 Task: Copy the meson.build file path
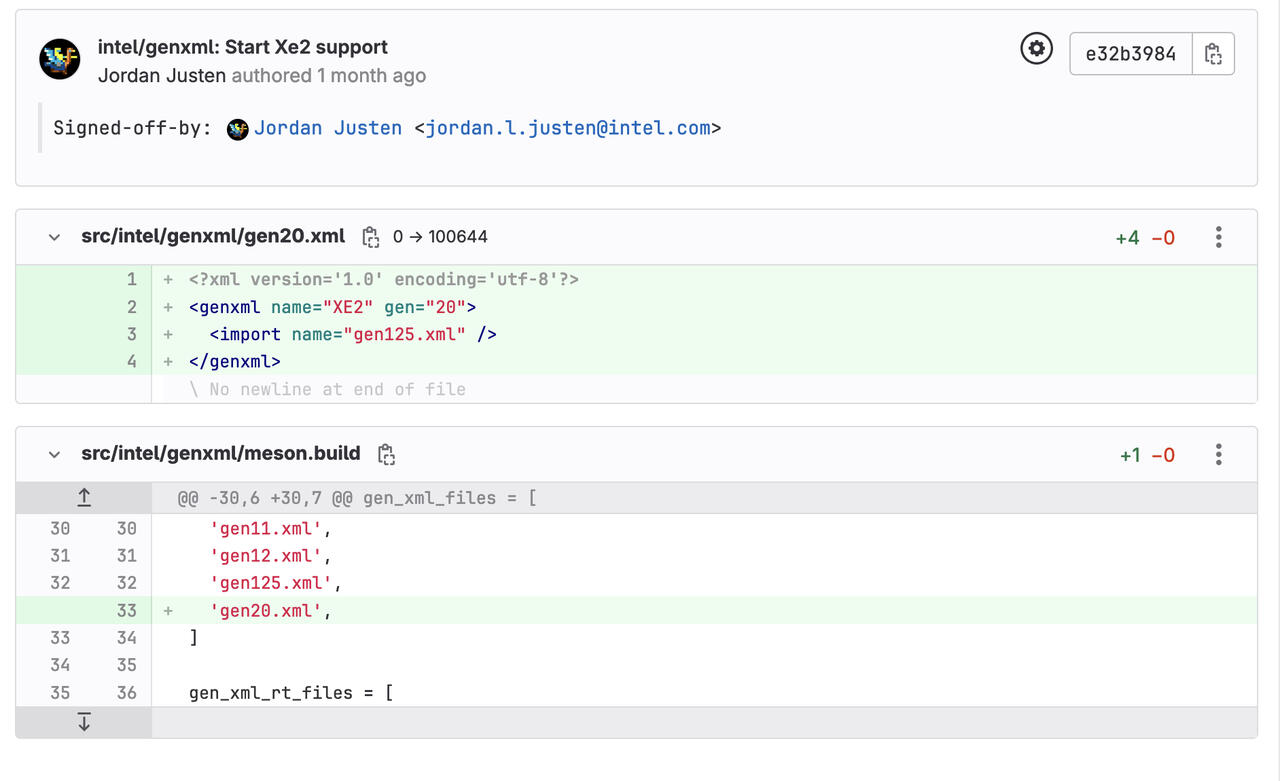[x=386, y=453]
